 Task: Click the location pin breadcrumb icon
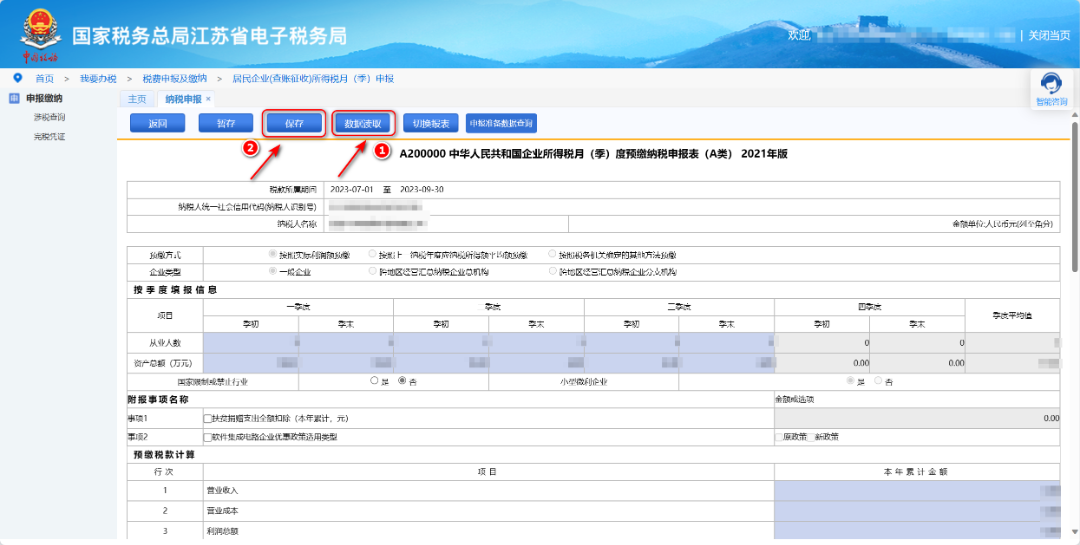point(18,78)
